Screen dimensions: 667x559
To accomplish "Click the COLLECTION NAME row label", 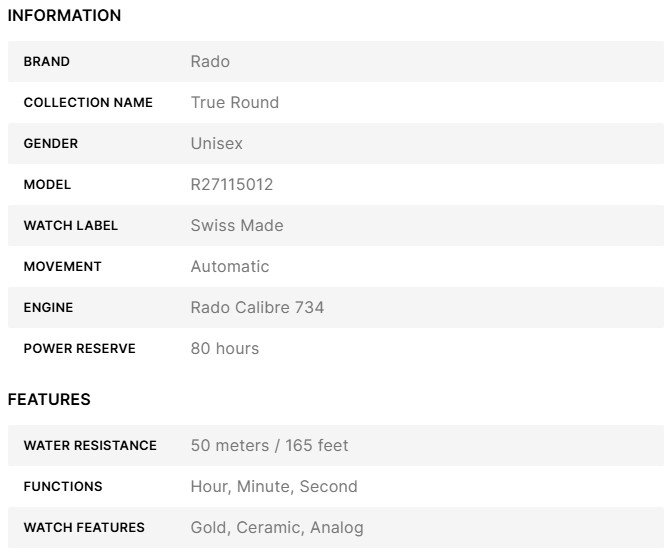I will point(88,103).
